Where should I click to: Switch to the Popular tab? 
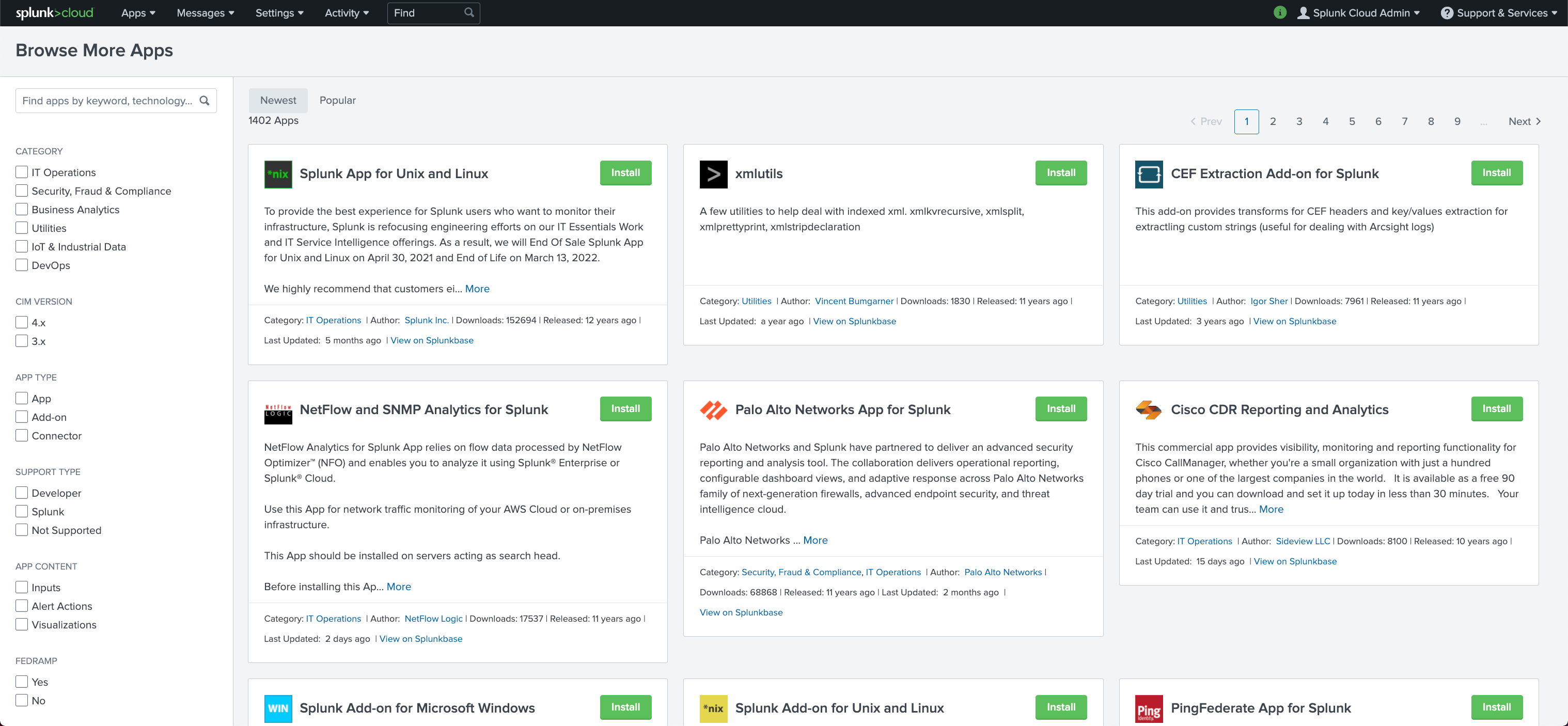pyautogui.click(x=337, y=100)
